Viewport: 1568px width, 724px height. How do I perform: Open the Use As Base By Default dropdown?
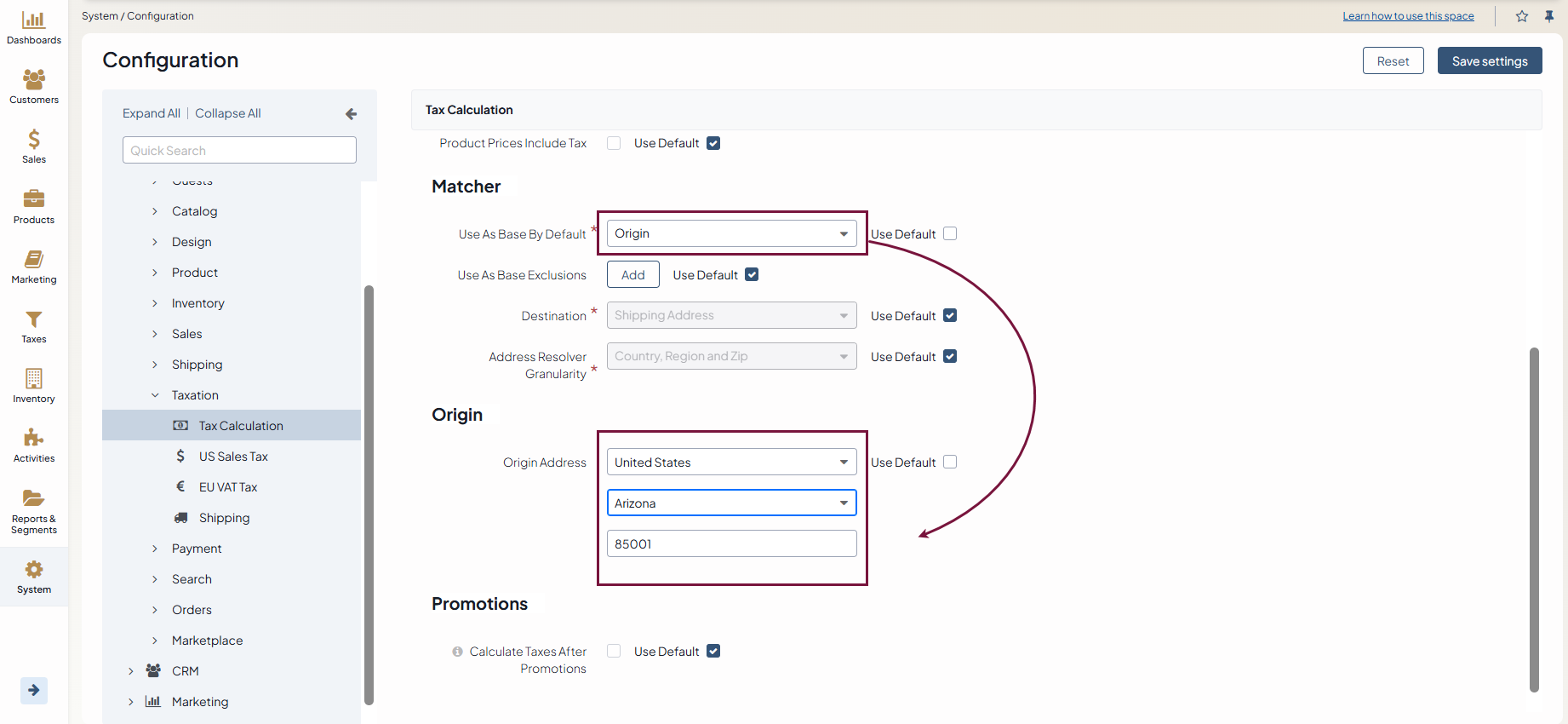tap(731, 234)
